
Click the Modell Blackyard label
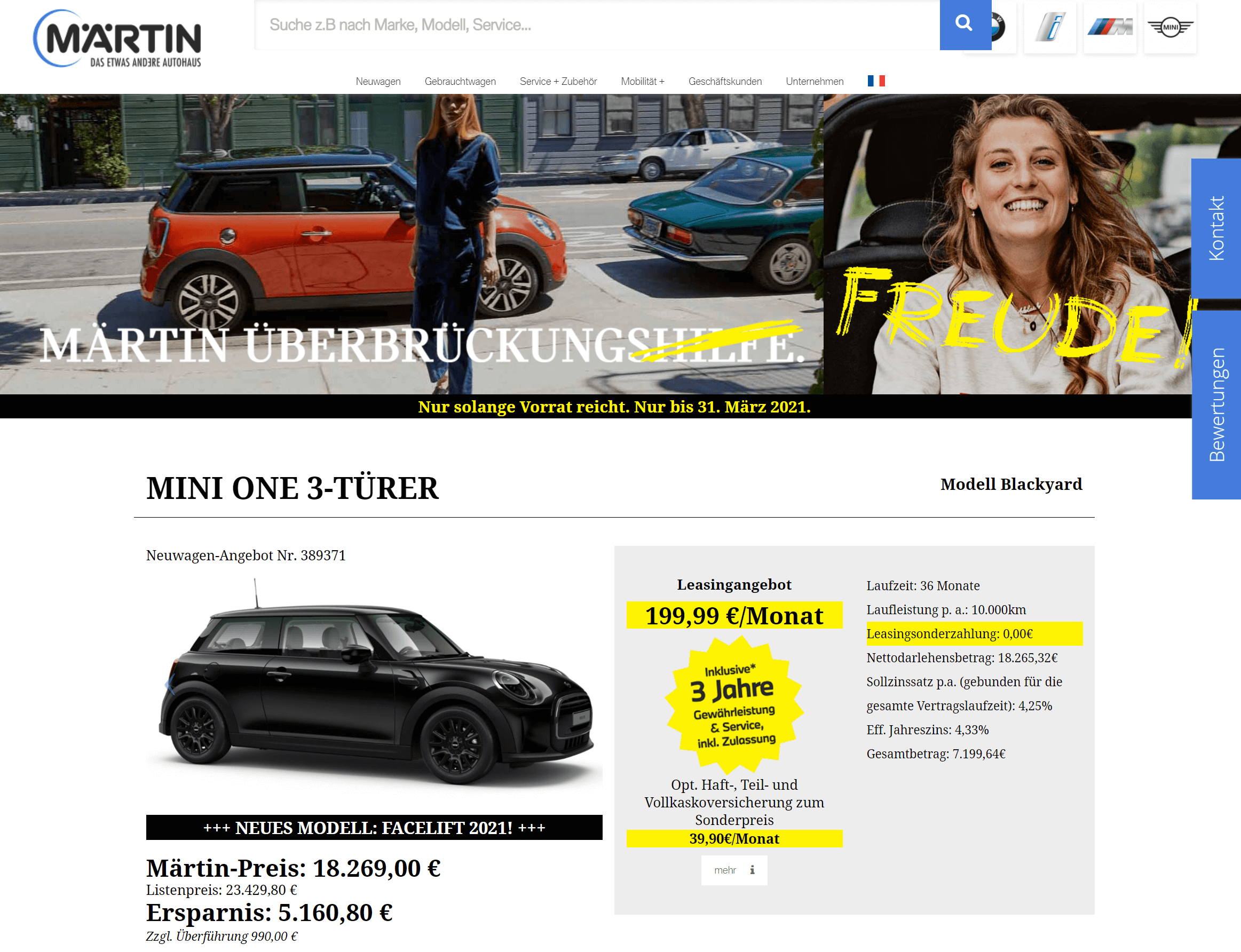point(1011,485)
